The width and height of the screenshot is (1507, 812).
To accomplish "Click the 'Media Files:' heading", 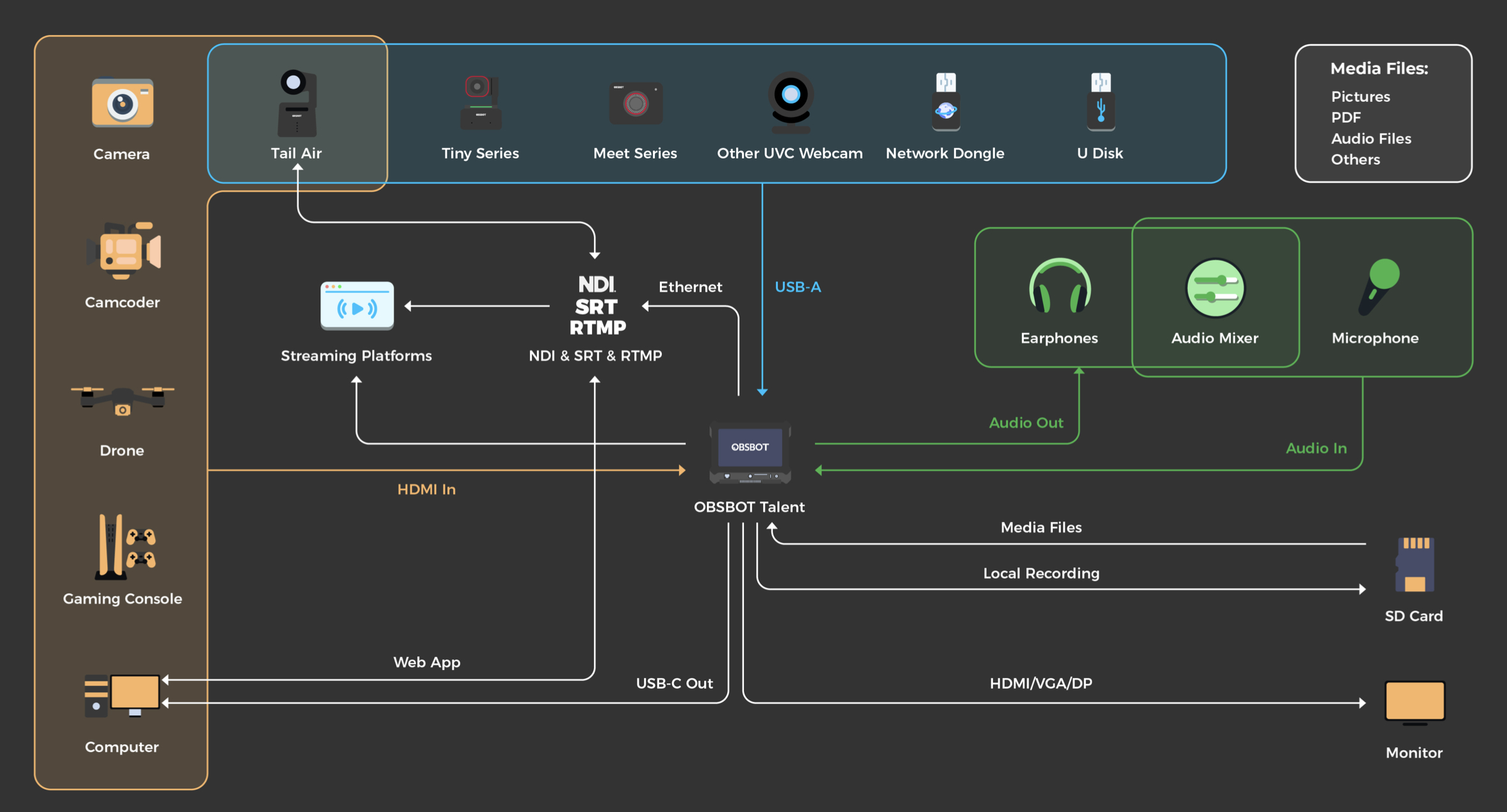I will [1379, 69].
